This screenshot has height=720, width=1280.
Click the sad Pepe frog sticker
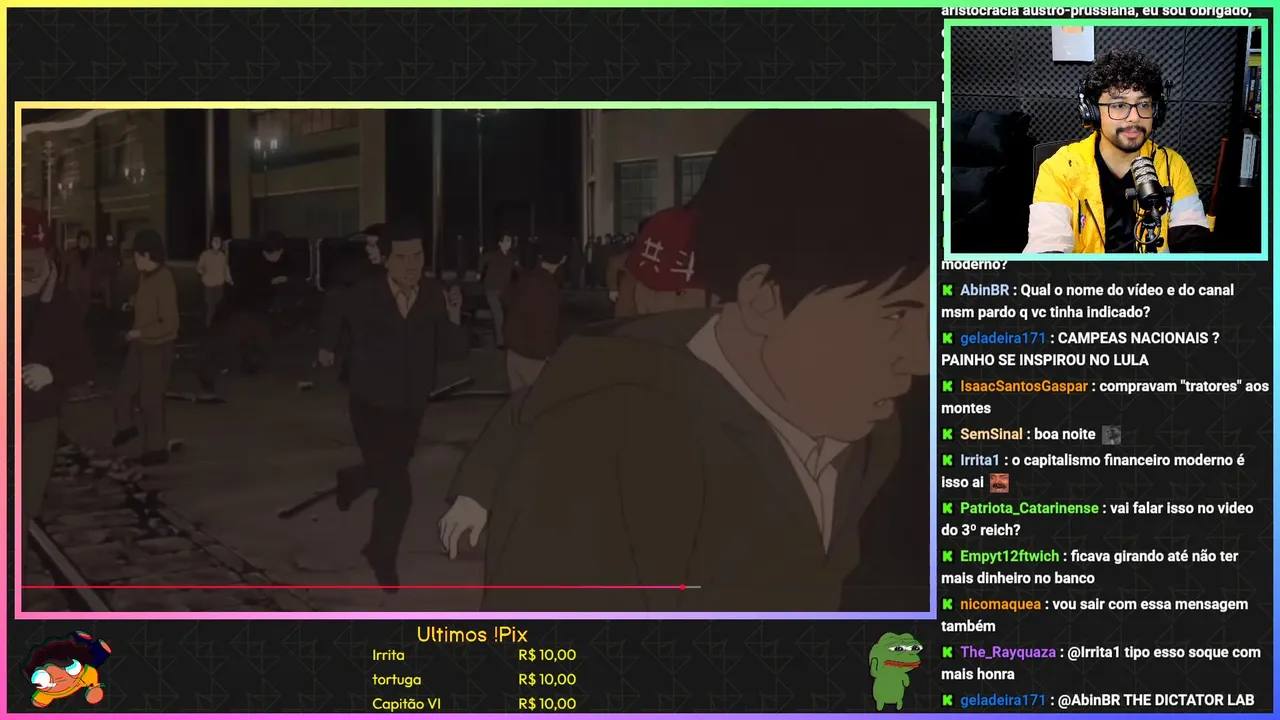coord(895,670)
